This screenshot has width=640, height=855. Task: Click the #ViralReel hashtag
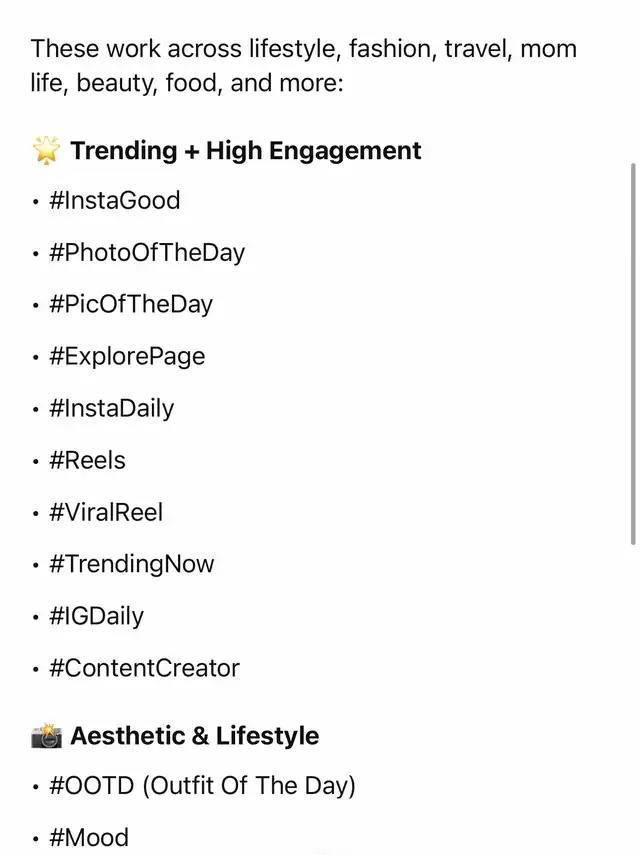click(106, 512)
